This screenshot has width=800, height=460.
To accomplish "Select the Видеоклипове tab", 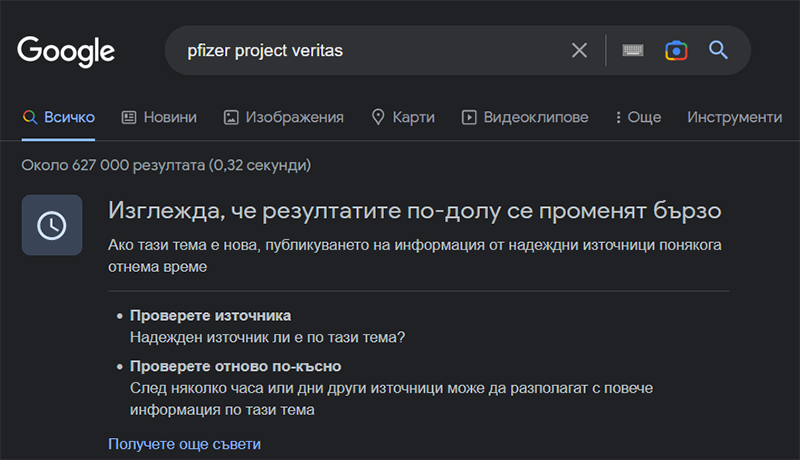I will (525, 117).
